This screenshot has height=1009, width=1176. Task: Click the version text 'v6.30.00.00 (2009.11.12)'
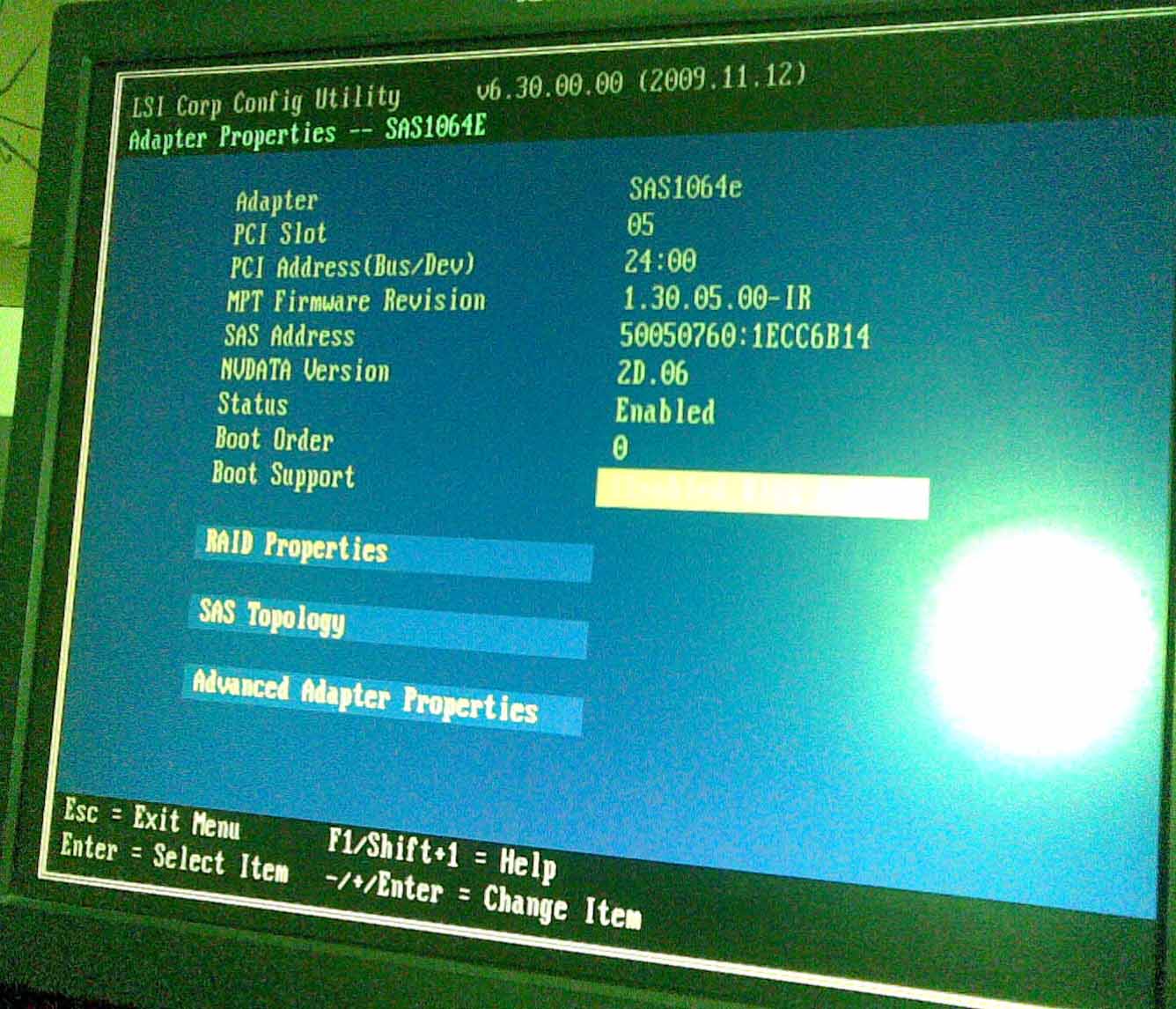pos(641,80)
